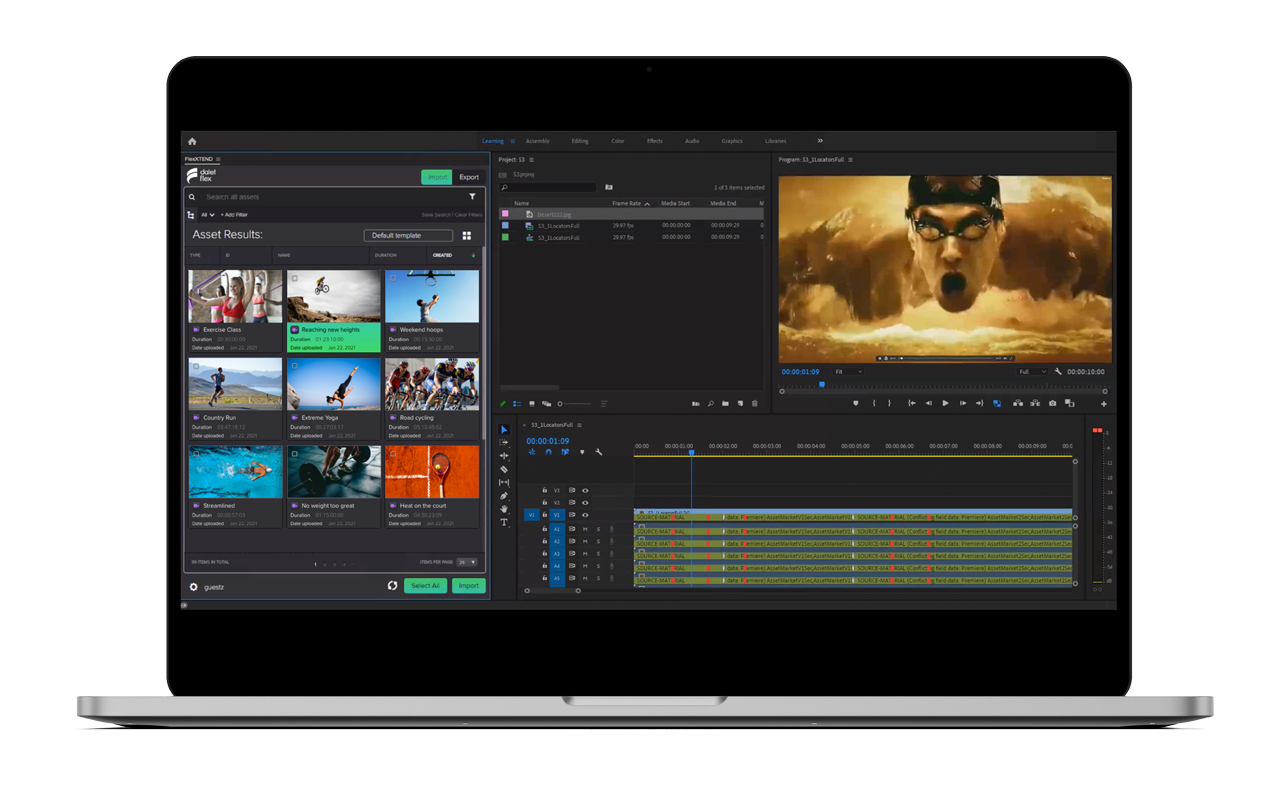Image resolution: width=1280 pixels, height=795 pixels.
Task: Open the Fit zoom level dropdown
Action: [x=848, y=372]
